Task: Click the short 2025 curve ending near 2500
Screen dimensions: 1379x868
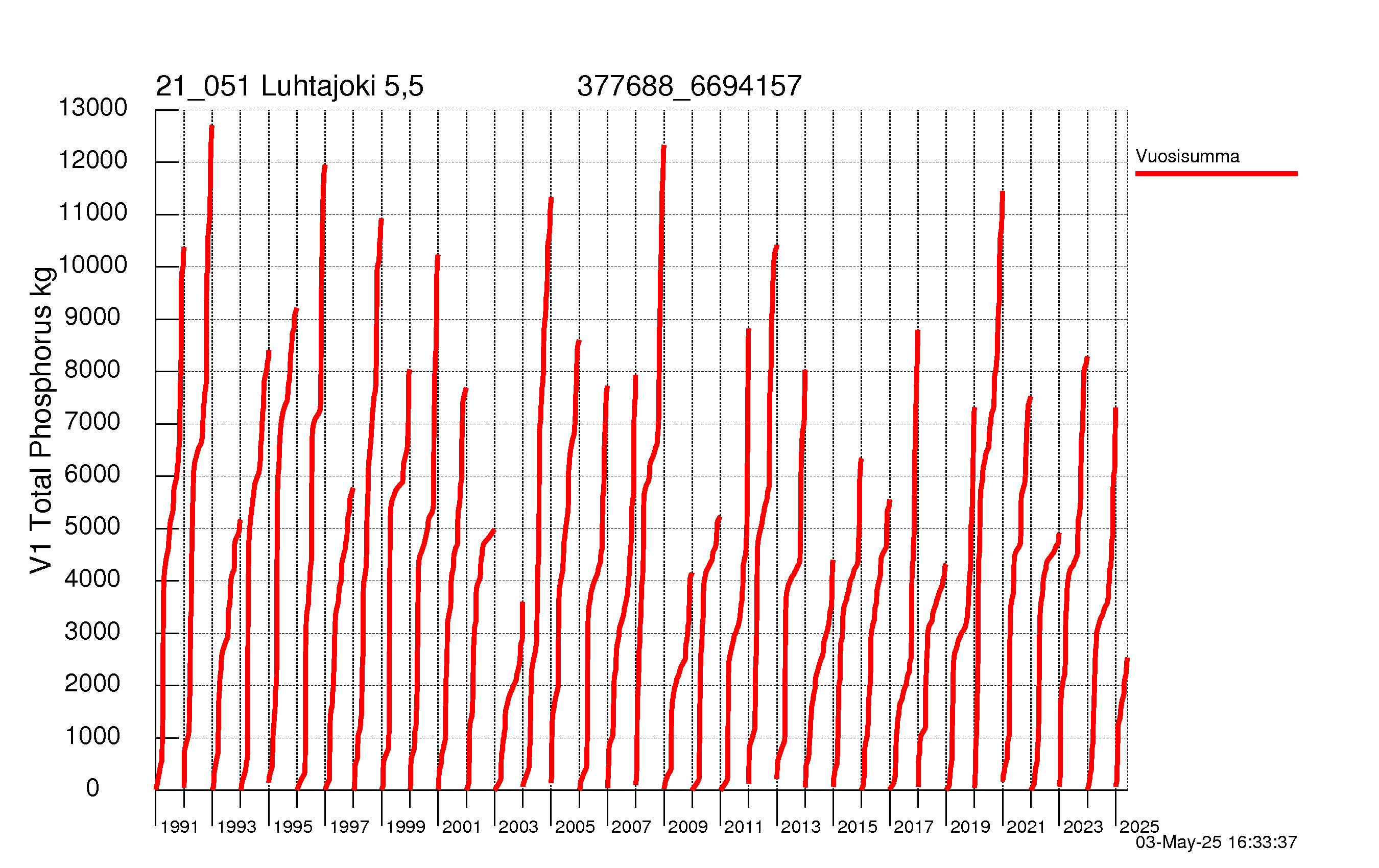Action: (1121, 722)
